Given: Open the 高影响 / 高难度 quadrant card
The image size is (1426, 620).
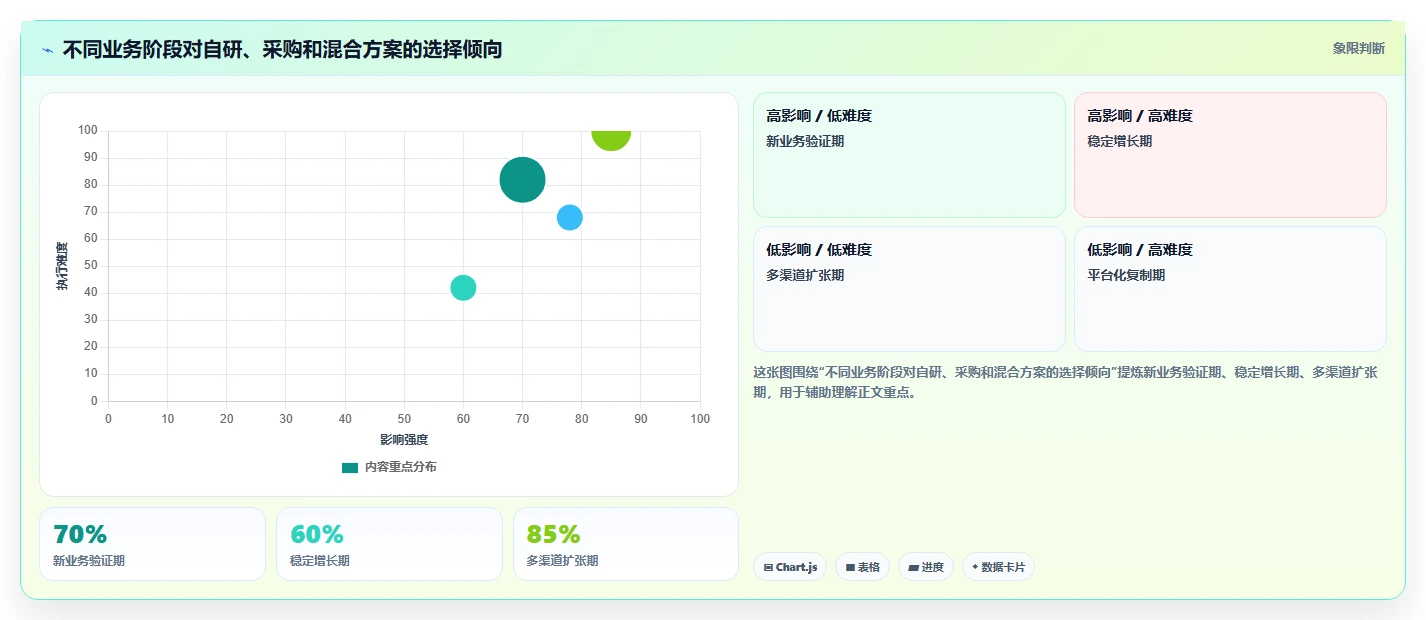Looking at the screenshot, I should click(1230, 155).
